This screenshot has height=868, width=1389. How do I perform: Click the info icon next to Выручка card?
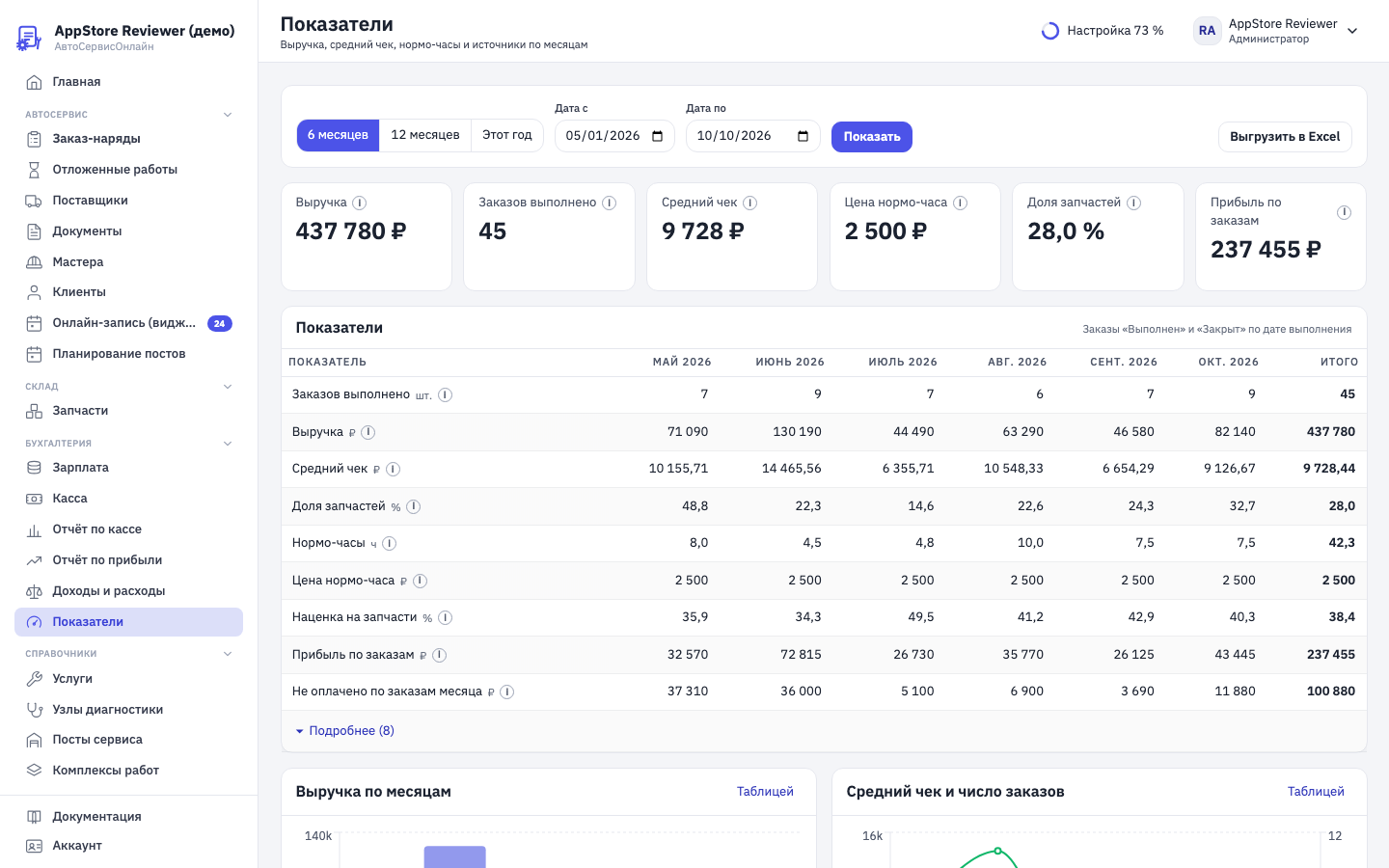click(360, 203)
